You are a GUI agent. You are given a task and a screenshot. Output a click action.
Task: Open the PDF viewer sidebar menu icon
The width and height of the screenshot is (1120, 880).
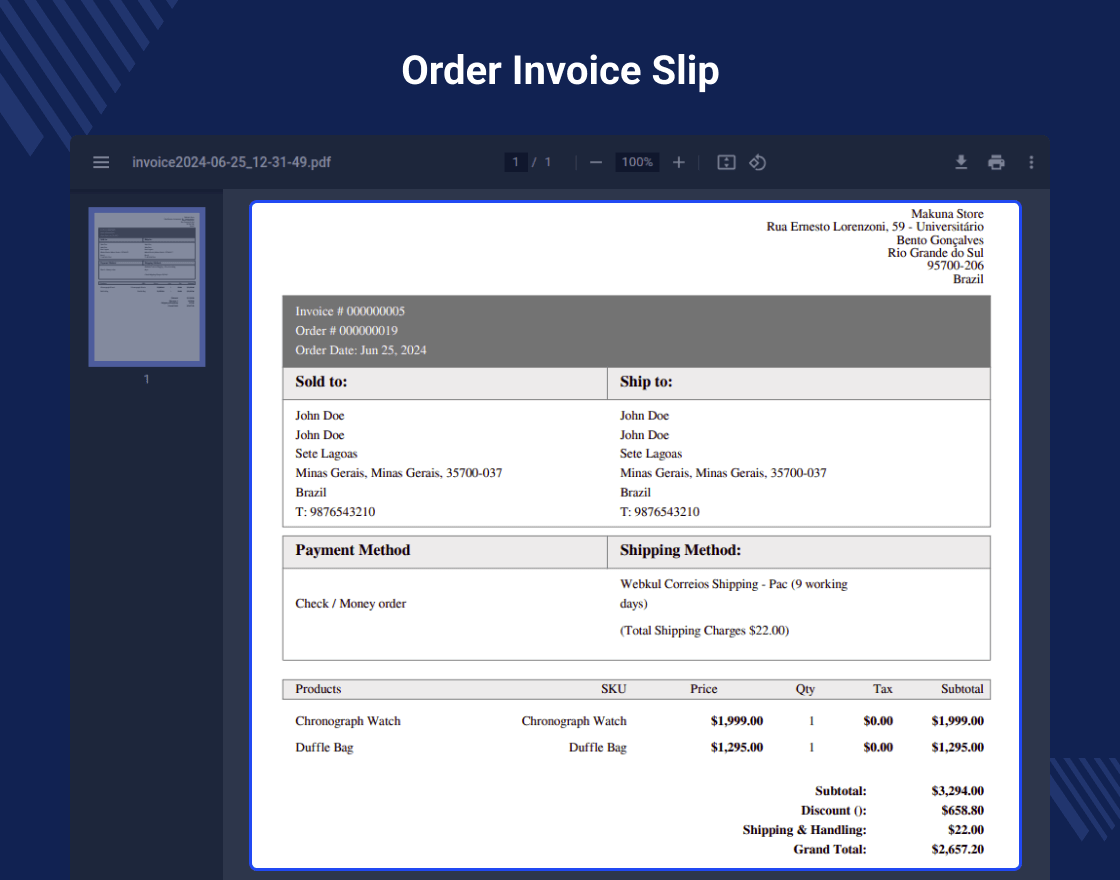[101, 162]
